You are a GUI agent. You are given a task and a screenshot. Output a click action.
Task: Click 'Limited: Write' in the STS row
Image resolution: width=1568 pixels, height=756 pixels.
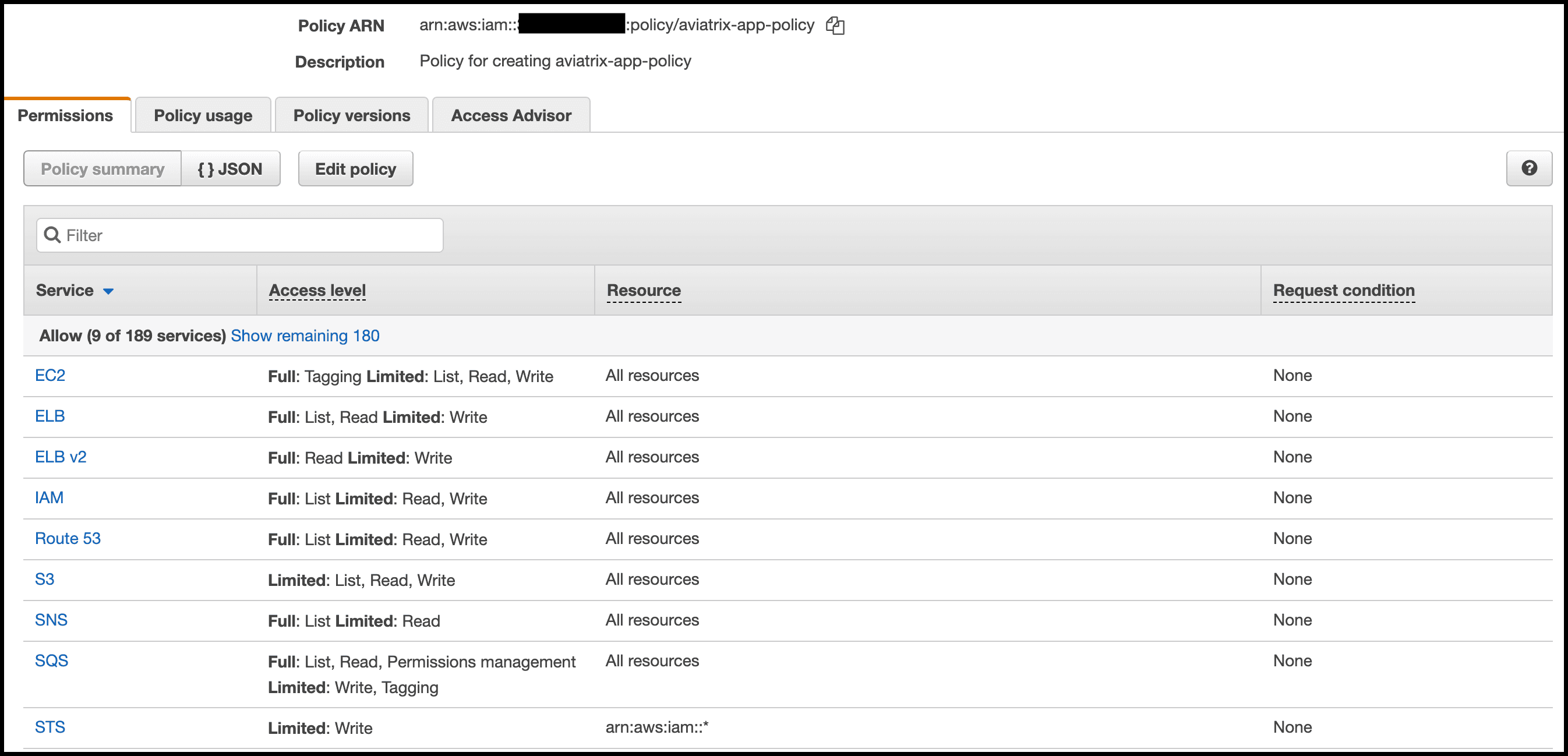coord(320,729)
